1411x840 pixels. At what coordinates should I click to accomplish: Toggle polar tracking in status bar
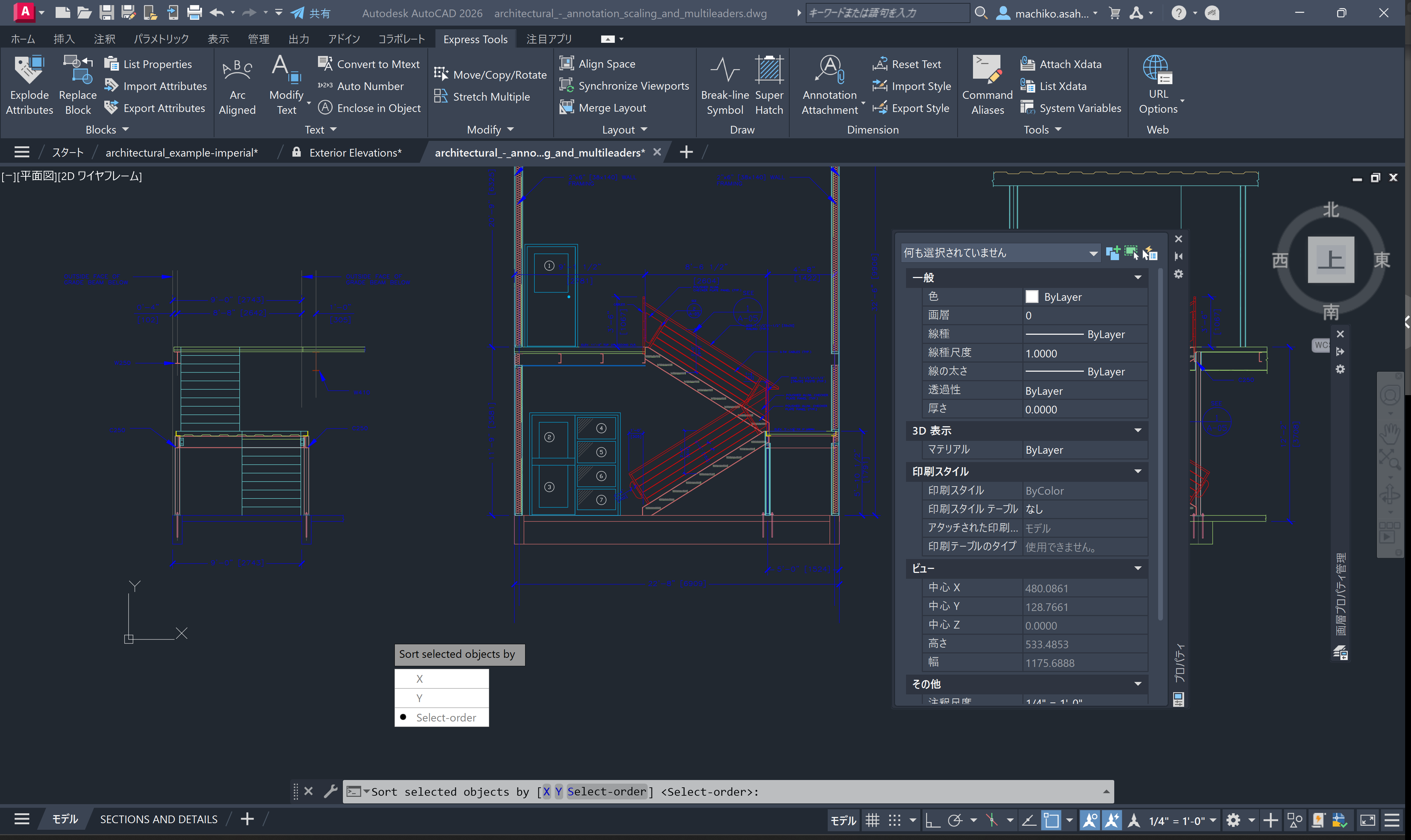pos(955,820)
